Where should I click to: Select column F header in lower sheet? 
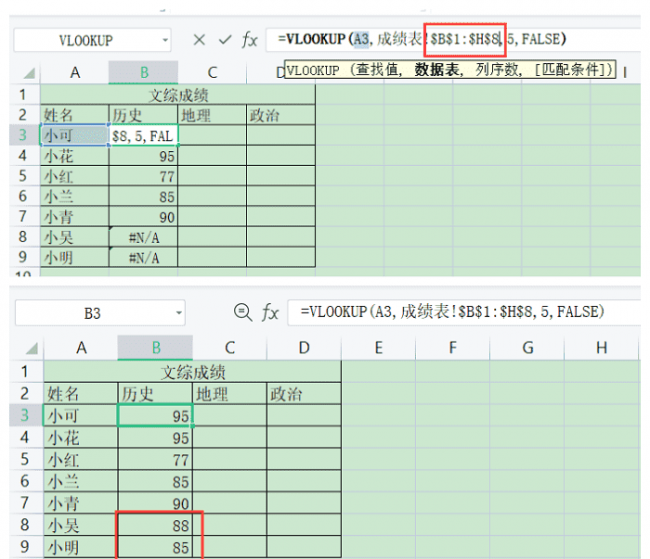pos(452,348)
